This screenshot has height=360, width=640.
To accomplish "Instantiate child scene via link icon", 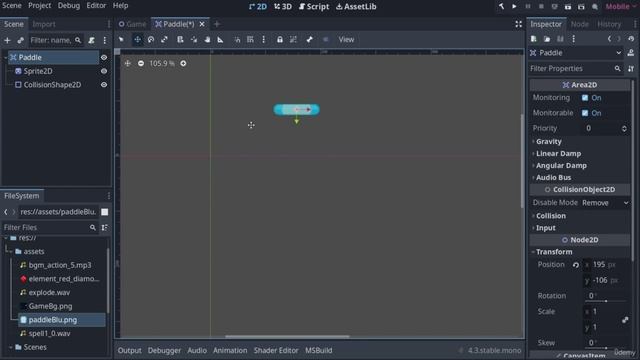I will pos(20,40).
